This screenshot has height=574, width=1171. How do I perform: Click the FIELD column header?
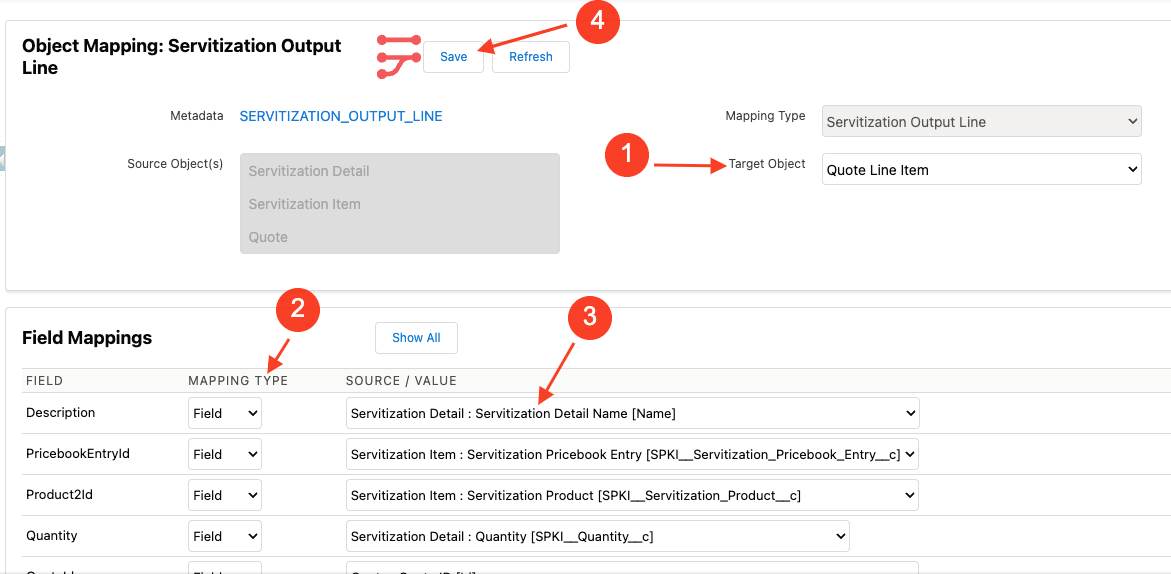(45, 381)
